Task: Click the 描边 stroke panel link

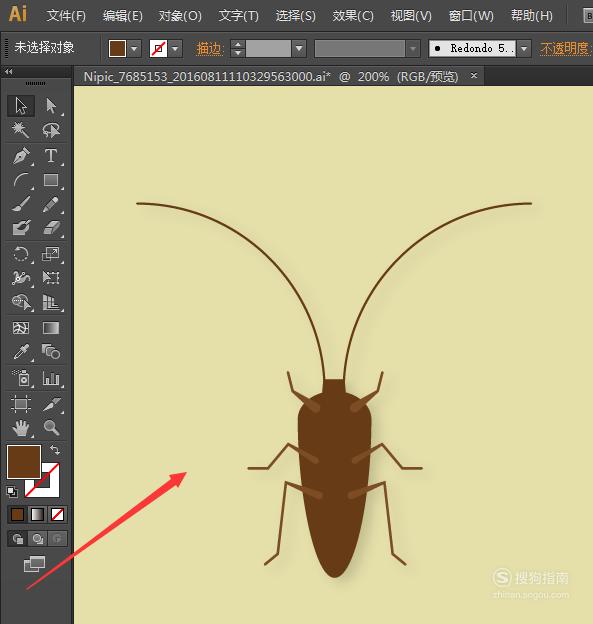Action: pos(210,49)
